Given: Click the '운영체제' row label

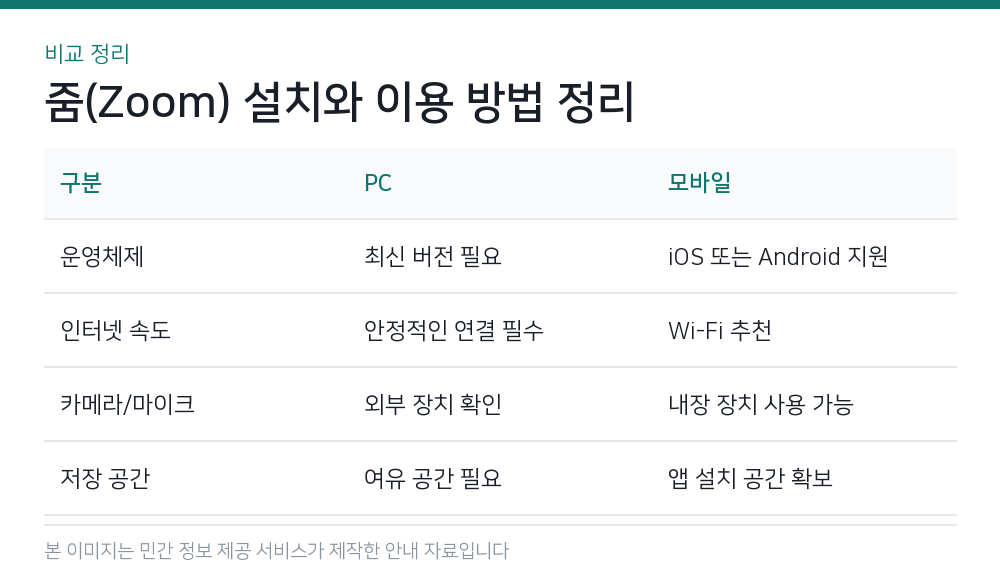Looking at the screenshot, I should [x=102, y=256].
